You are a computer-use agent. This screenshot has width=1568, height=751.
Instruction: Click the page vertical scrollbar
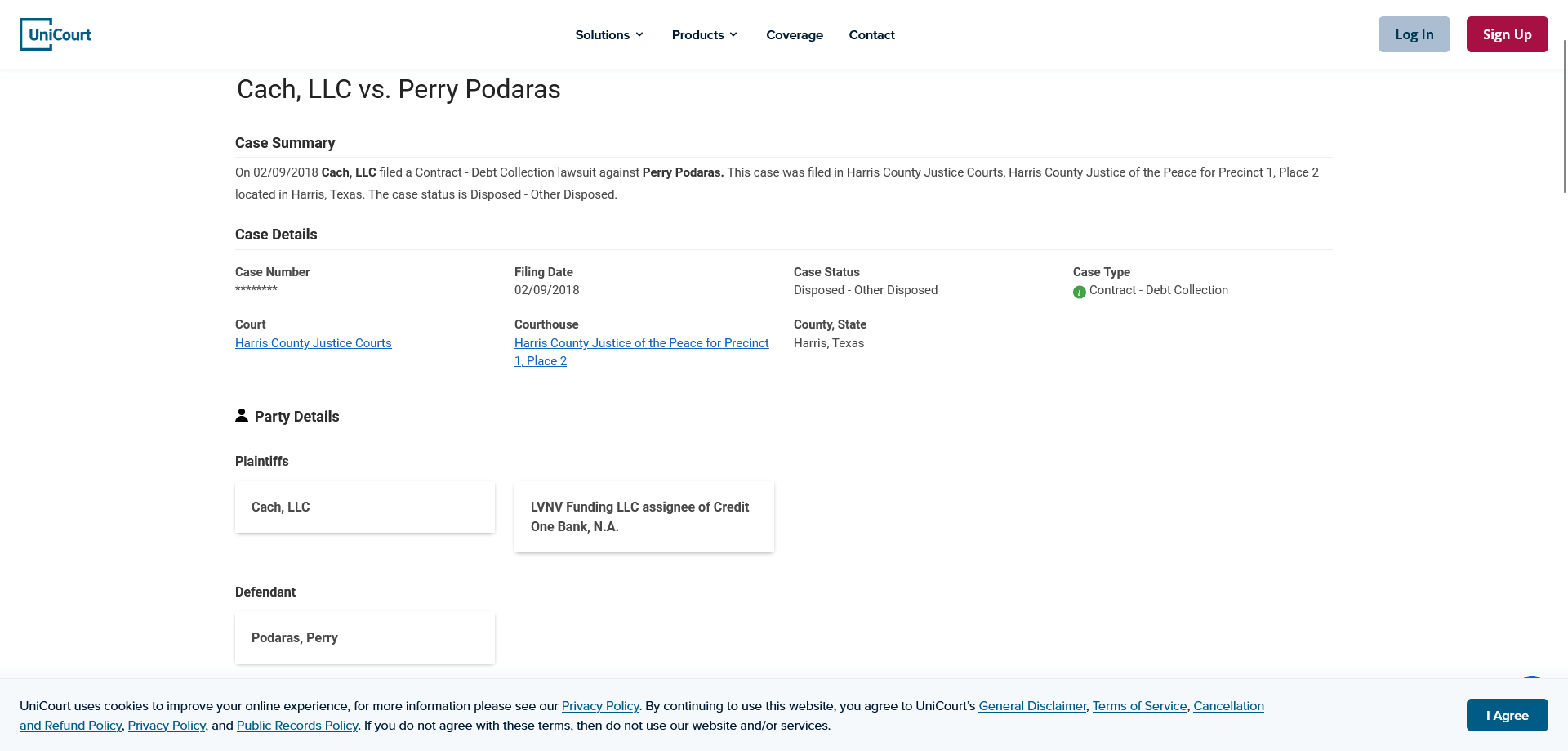1565,114
